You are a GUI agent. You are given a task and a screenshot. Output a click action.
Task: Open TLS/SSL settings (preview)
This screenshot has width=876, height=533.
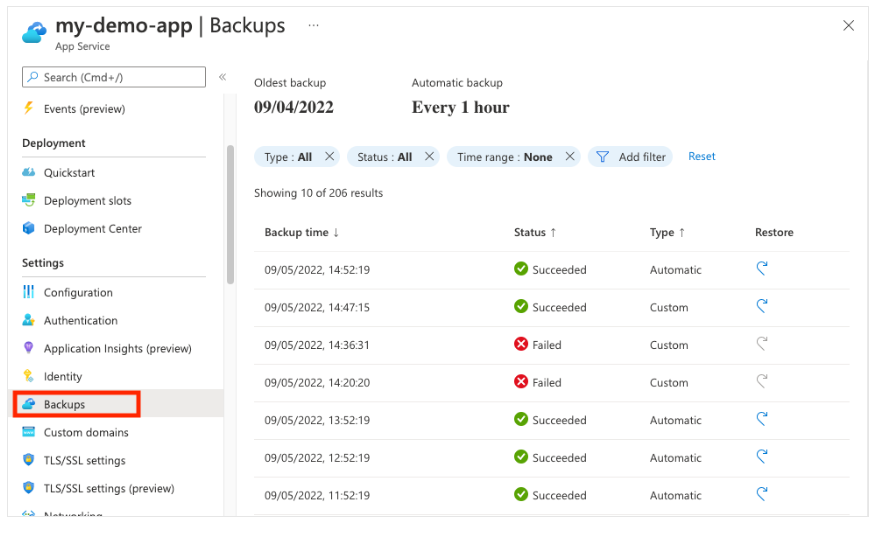click(x=109, y=488)
